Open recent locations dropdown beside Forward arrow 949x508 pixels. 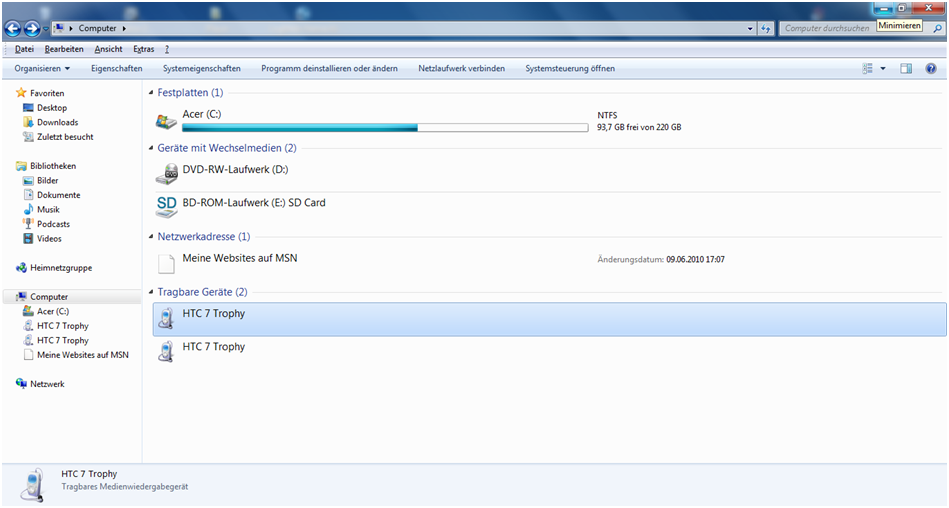click(x=45, y=28)
